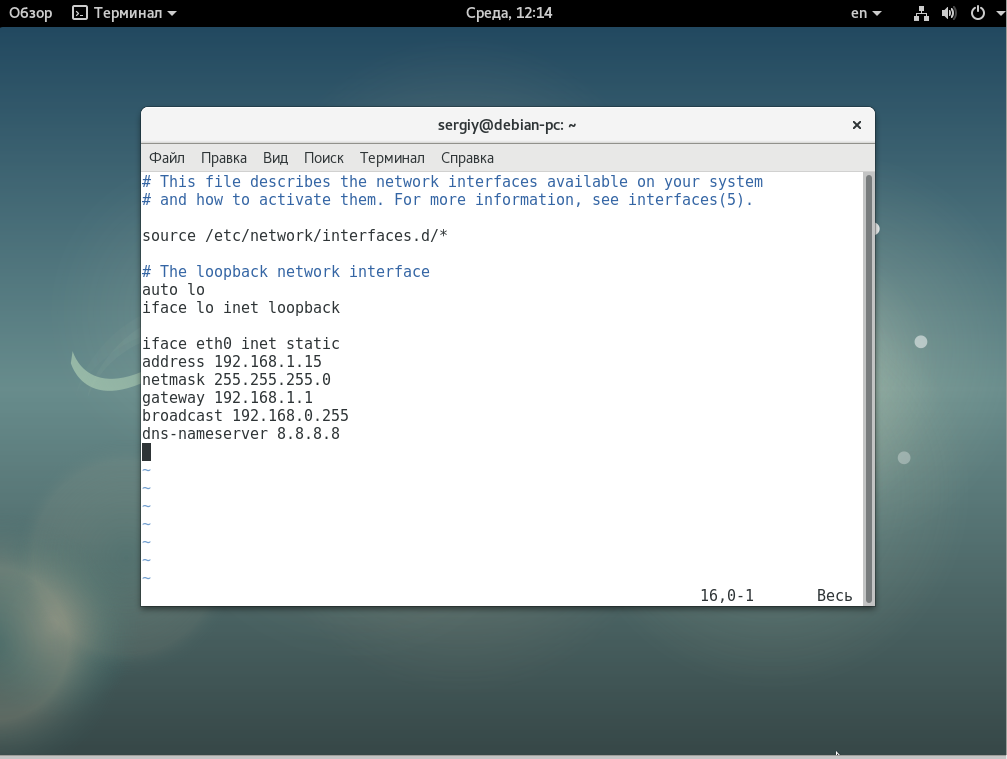This screenshot has width=1007, height=759.
Task: Click the terminal vertical scrollbar
Action: tap(868, 388)
